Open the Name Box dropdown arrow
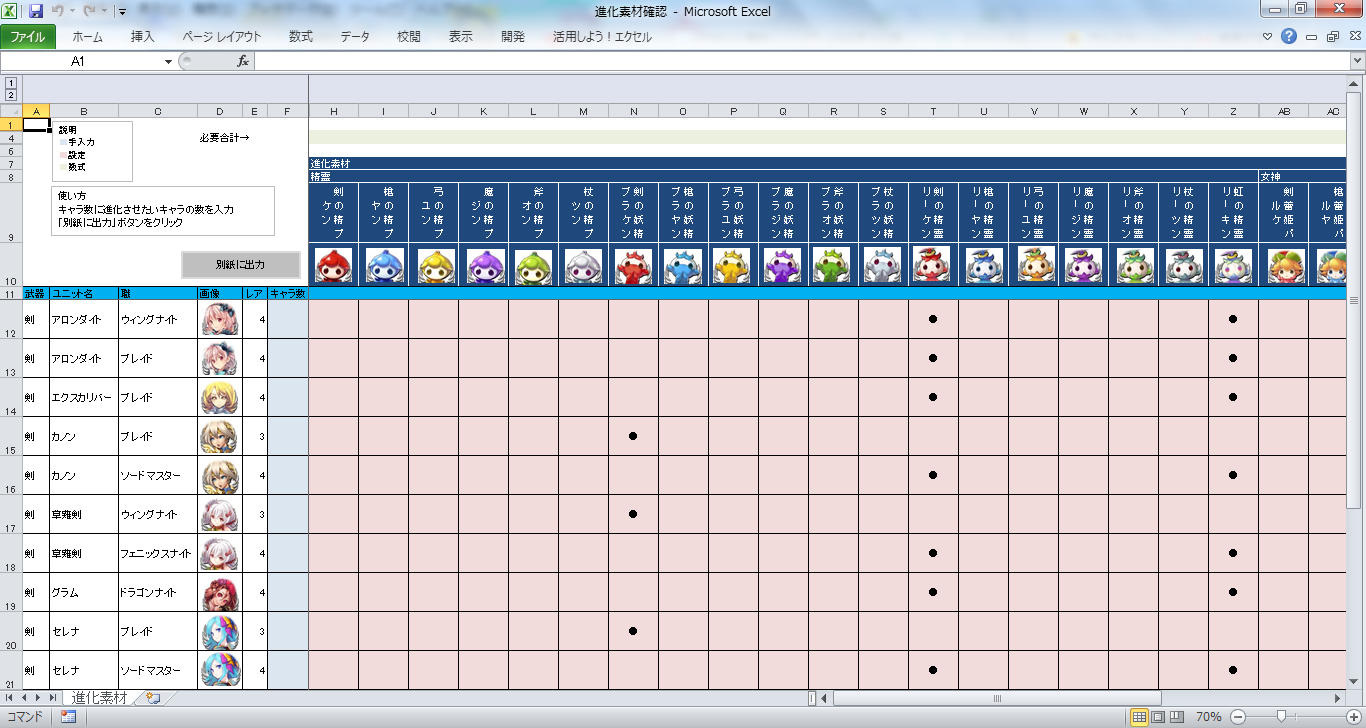The image size is (1366, 728). [168, 61]
